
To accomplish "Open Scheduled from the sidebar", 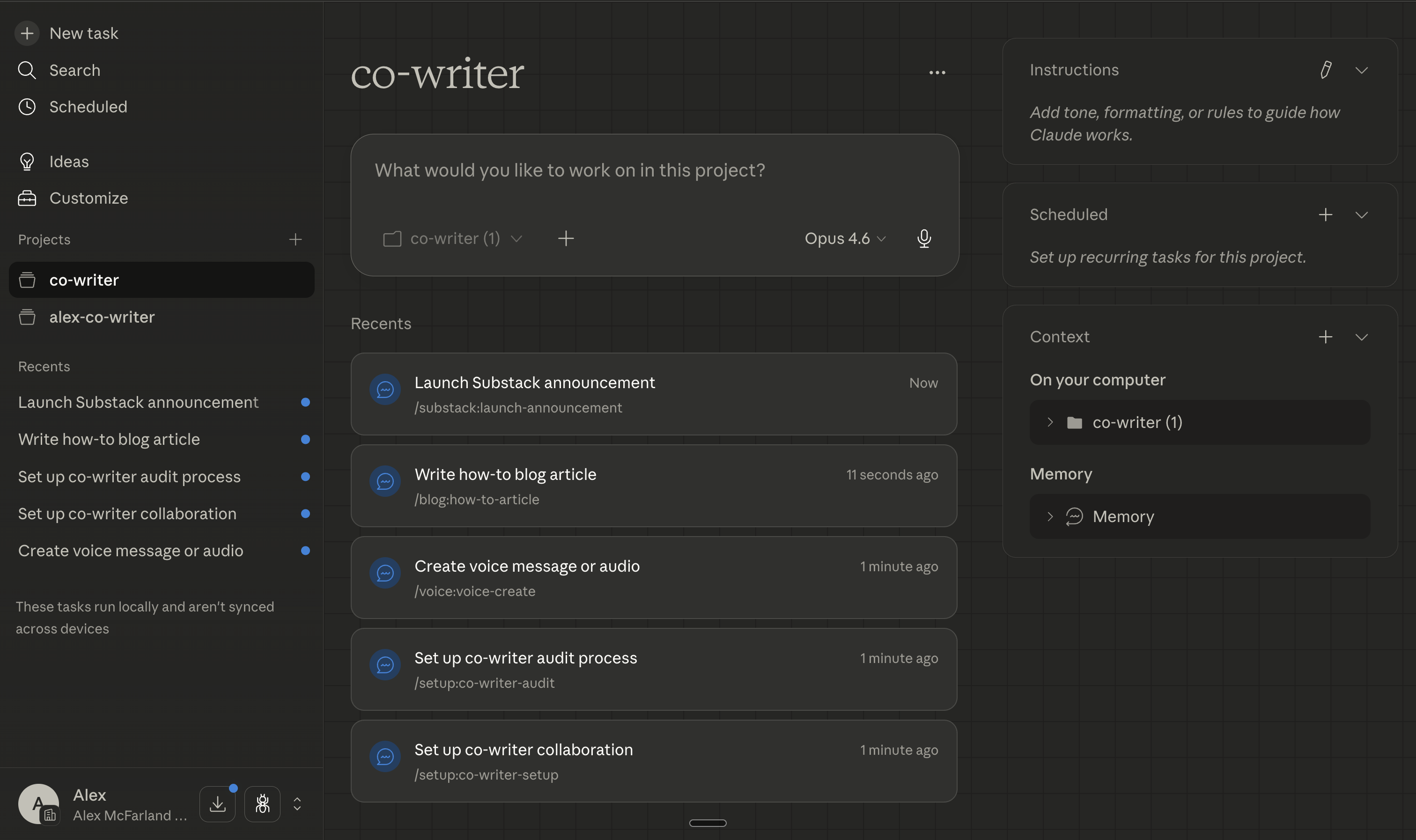I will coord(88,106).
